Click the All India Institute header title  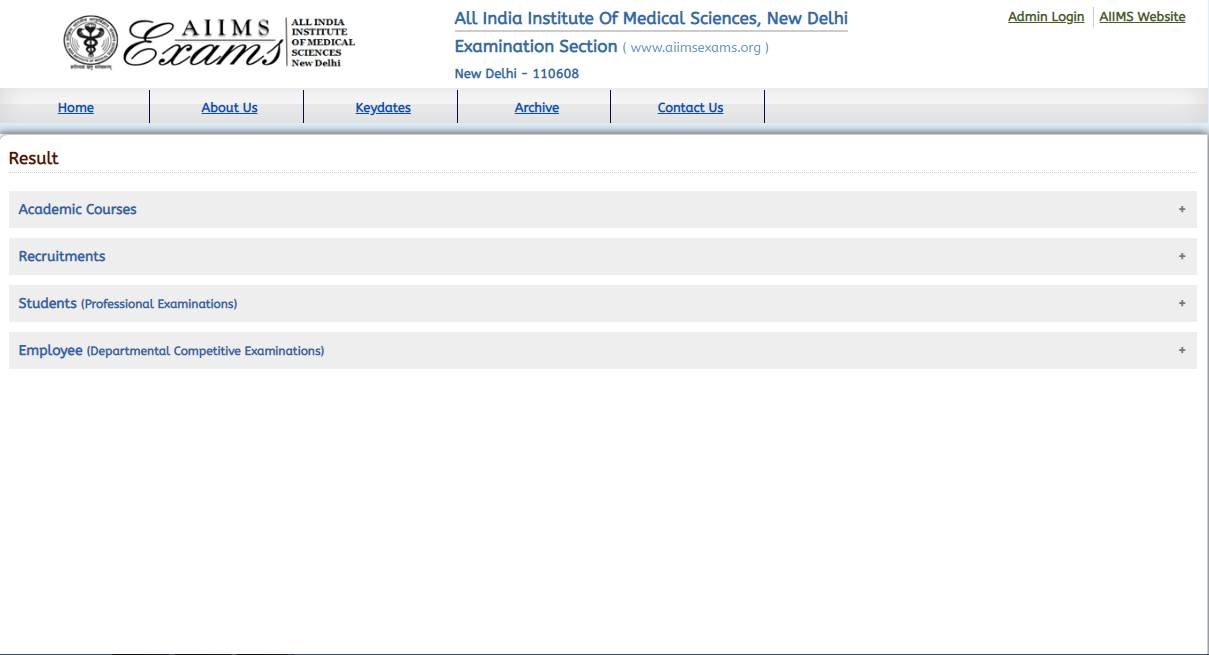pos(650,19)
